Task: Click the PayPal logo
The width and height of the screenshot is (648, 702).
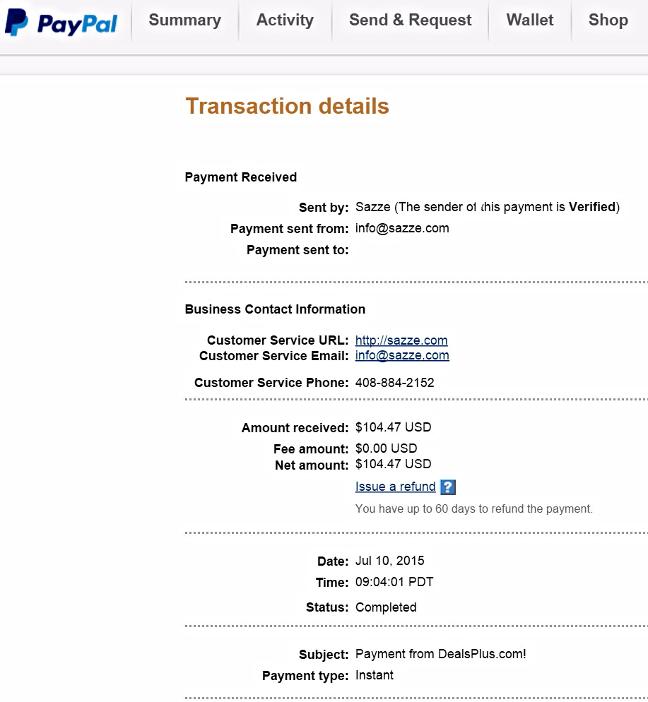Action: (x=61, y=22)
